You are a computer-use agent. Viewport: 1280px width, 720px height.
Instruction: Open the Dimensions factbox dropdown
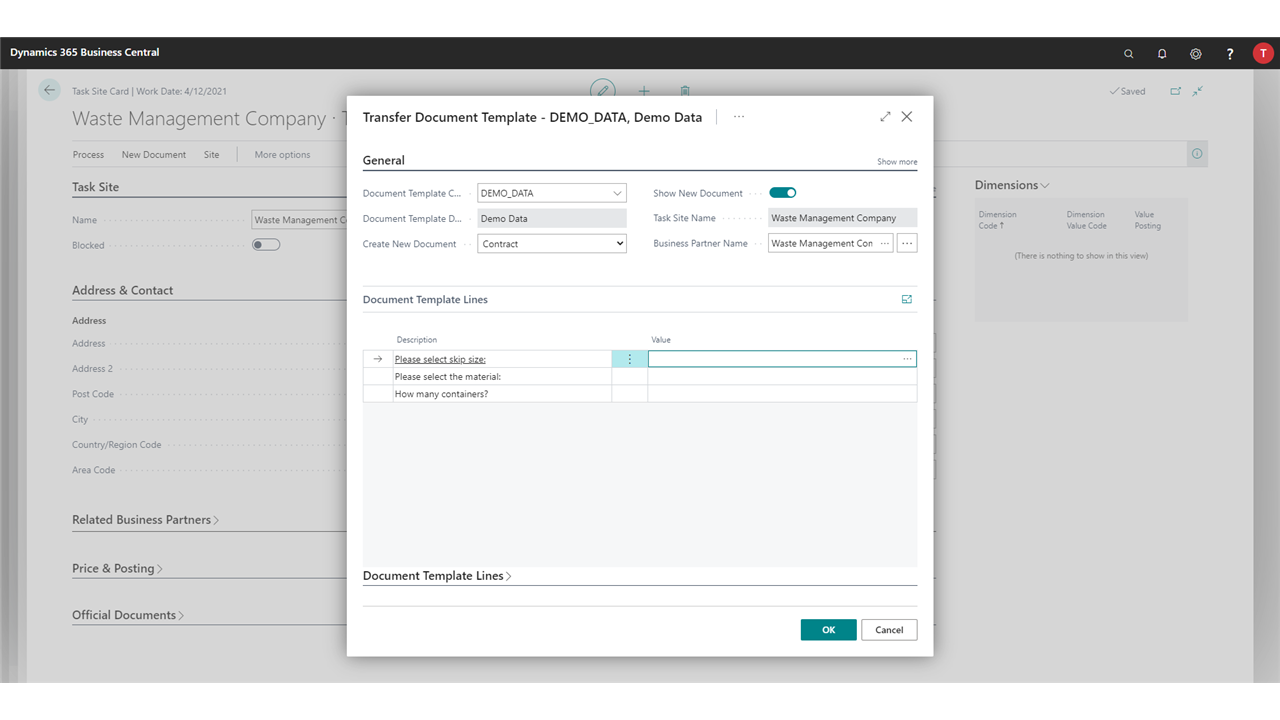click(1012, 185)
